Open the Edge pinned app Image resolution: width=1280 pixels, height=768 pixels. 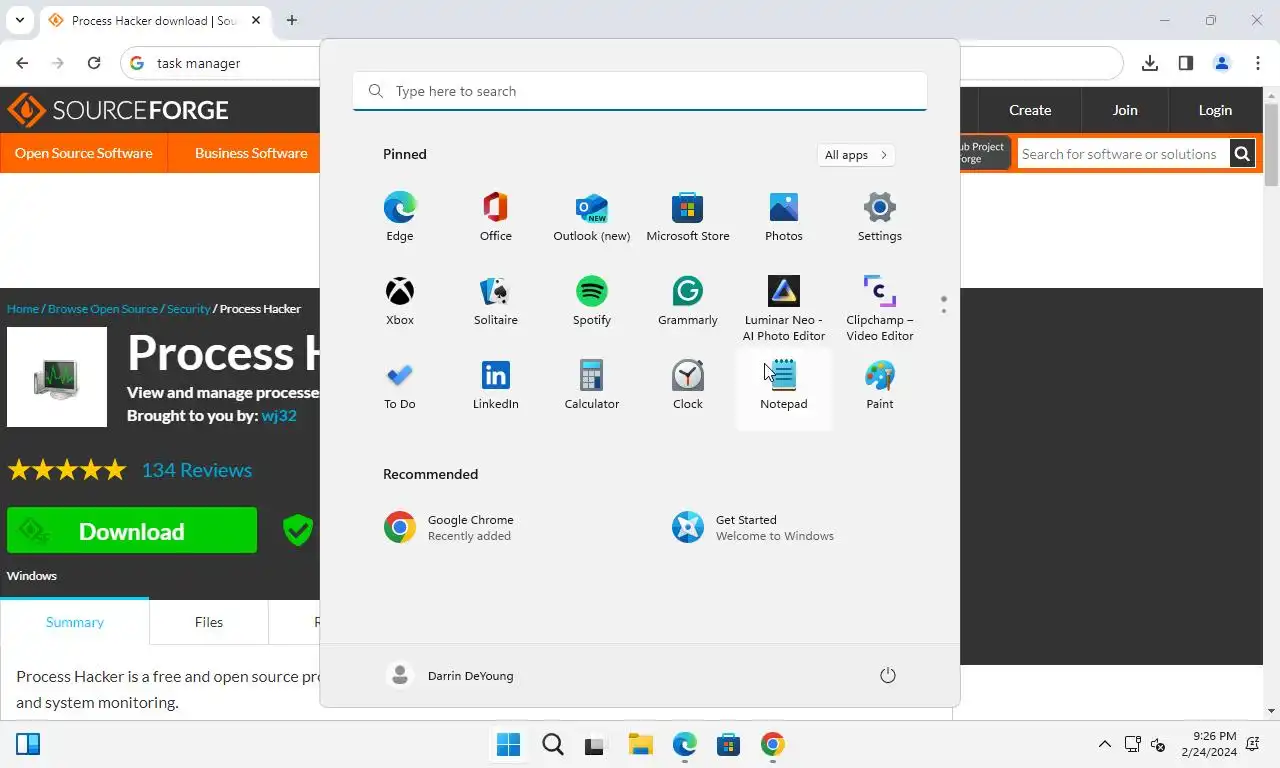pos(400,218)
